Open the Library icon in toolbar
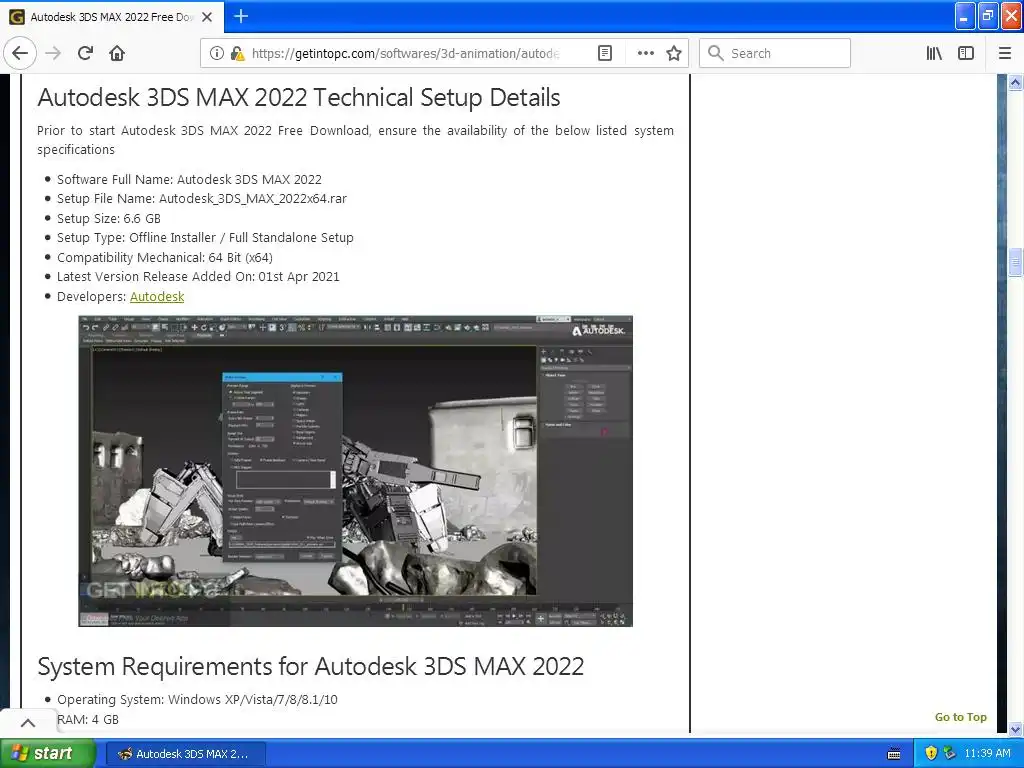 click(x=934, y=54)
